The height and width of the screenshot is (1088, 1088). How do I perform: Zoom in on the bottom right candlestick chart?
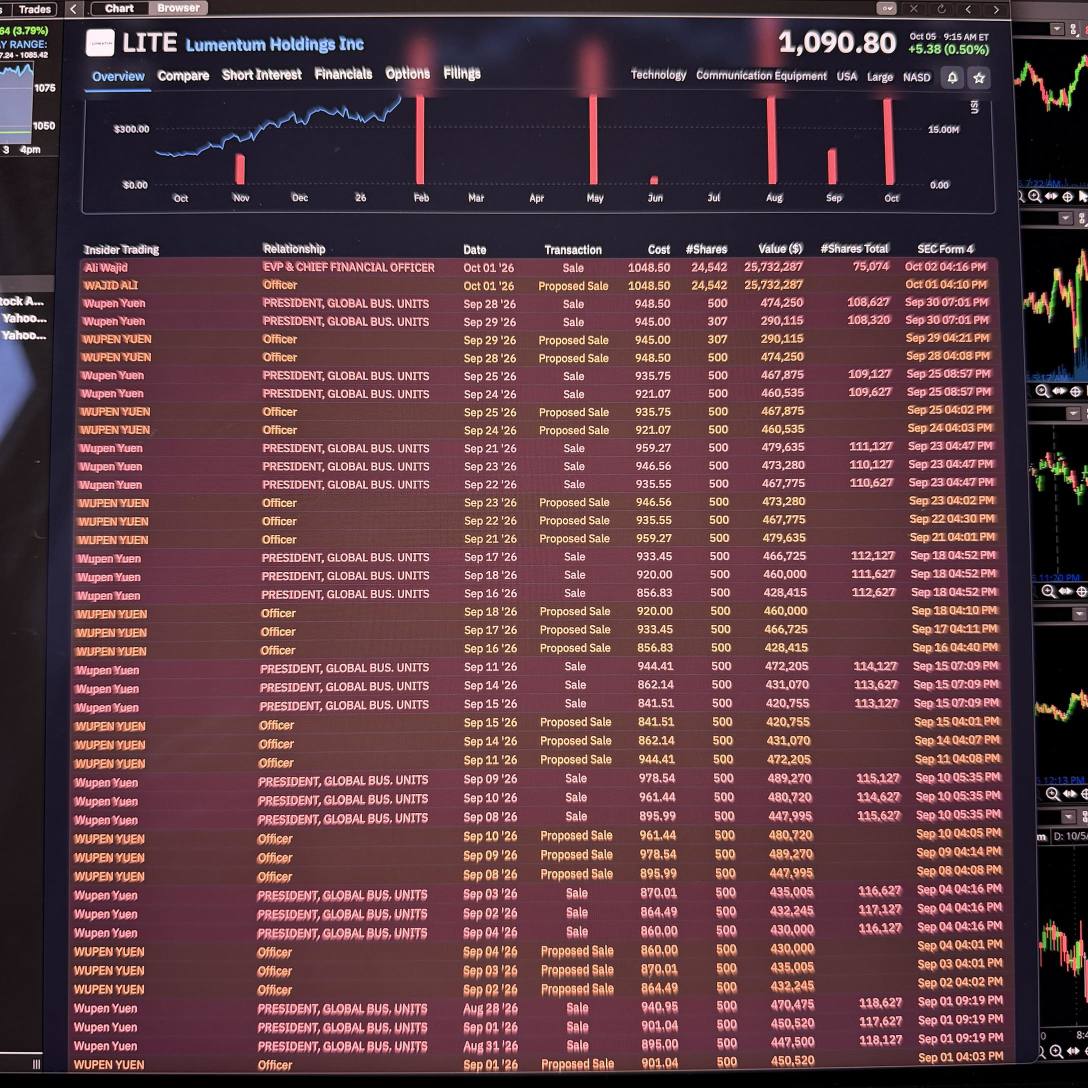pyautogui.click(x=1056, y=1052)
